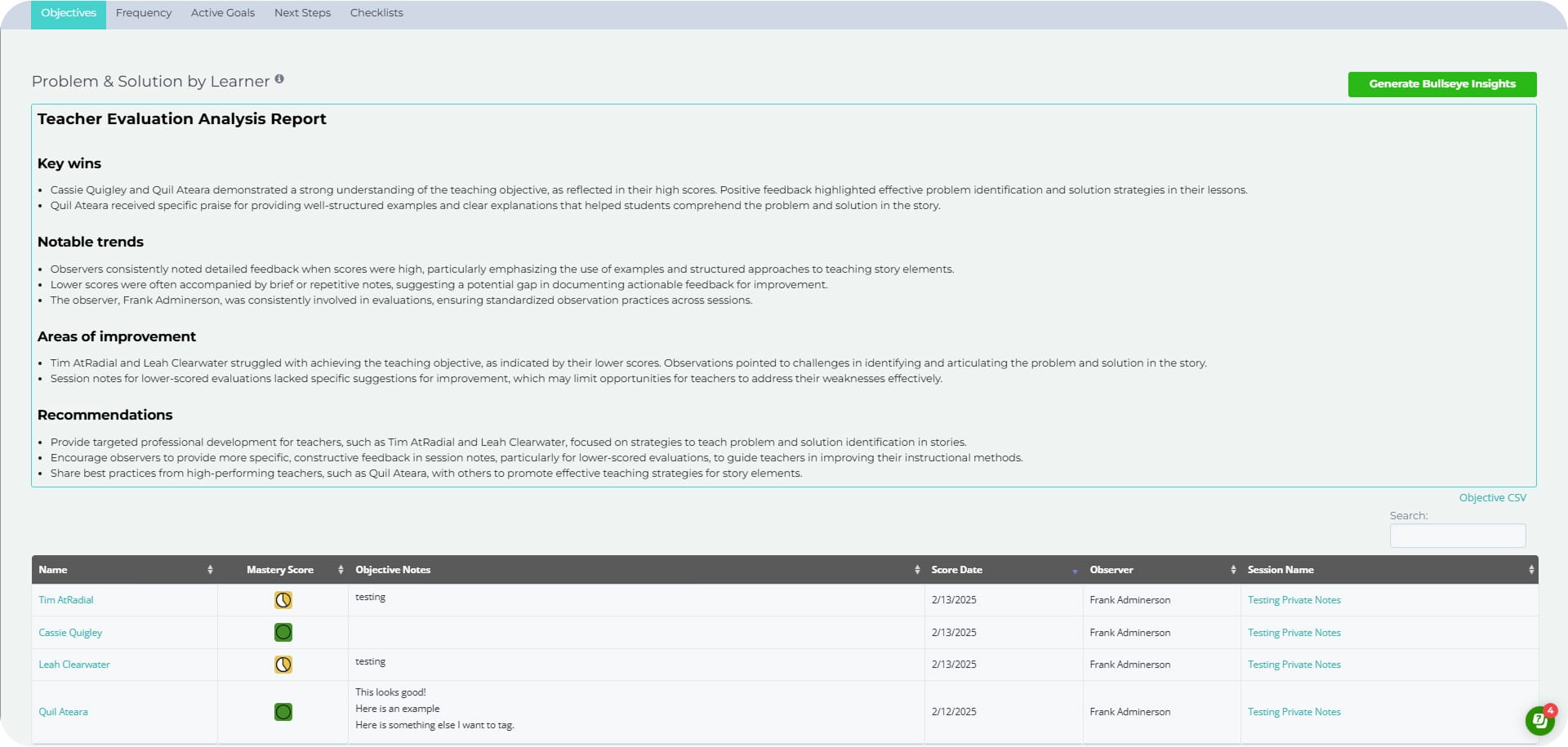The width and height of the screenshot is (1568, 747).
Task: Open Cassie Quigley's learner profile
Action: point(70,633)
